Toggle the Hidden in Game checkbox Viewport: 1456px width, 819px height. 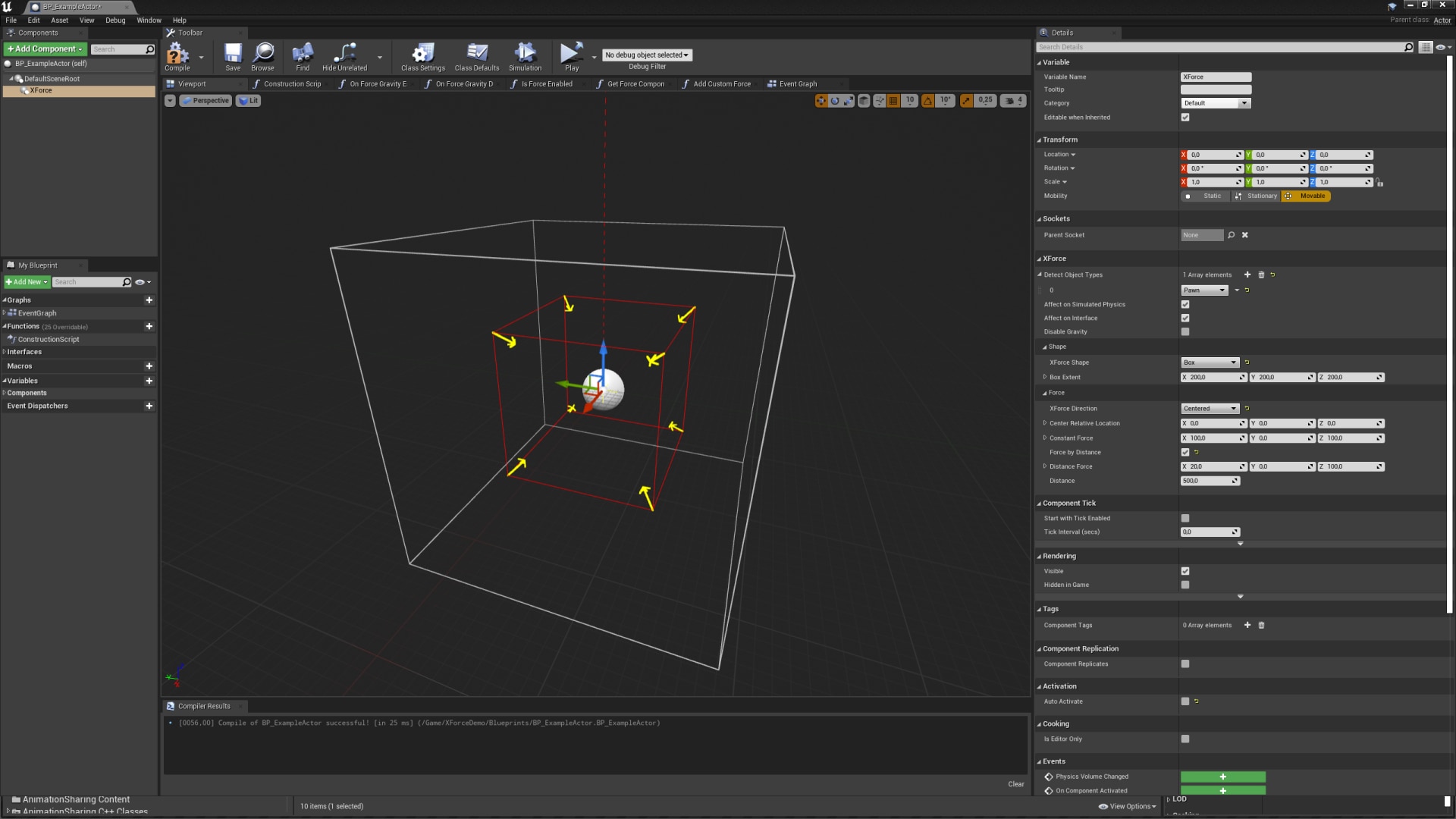pos(1185,585)
